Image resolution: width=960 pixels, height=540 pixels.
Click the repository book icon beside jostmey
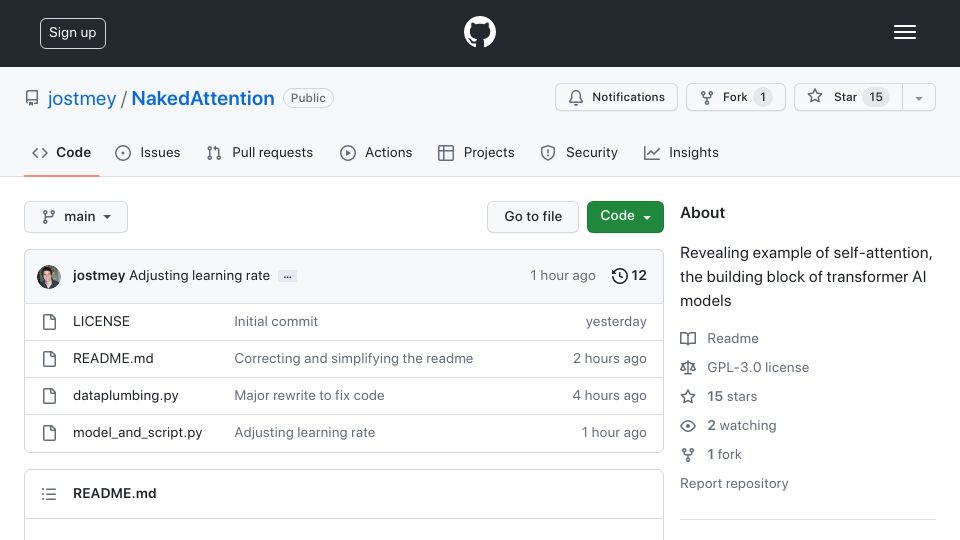32,98
